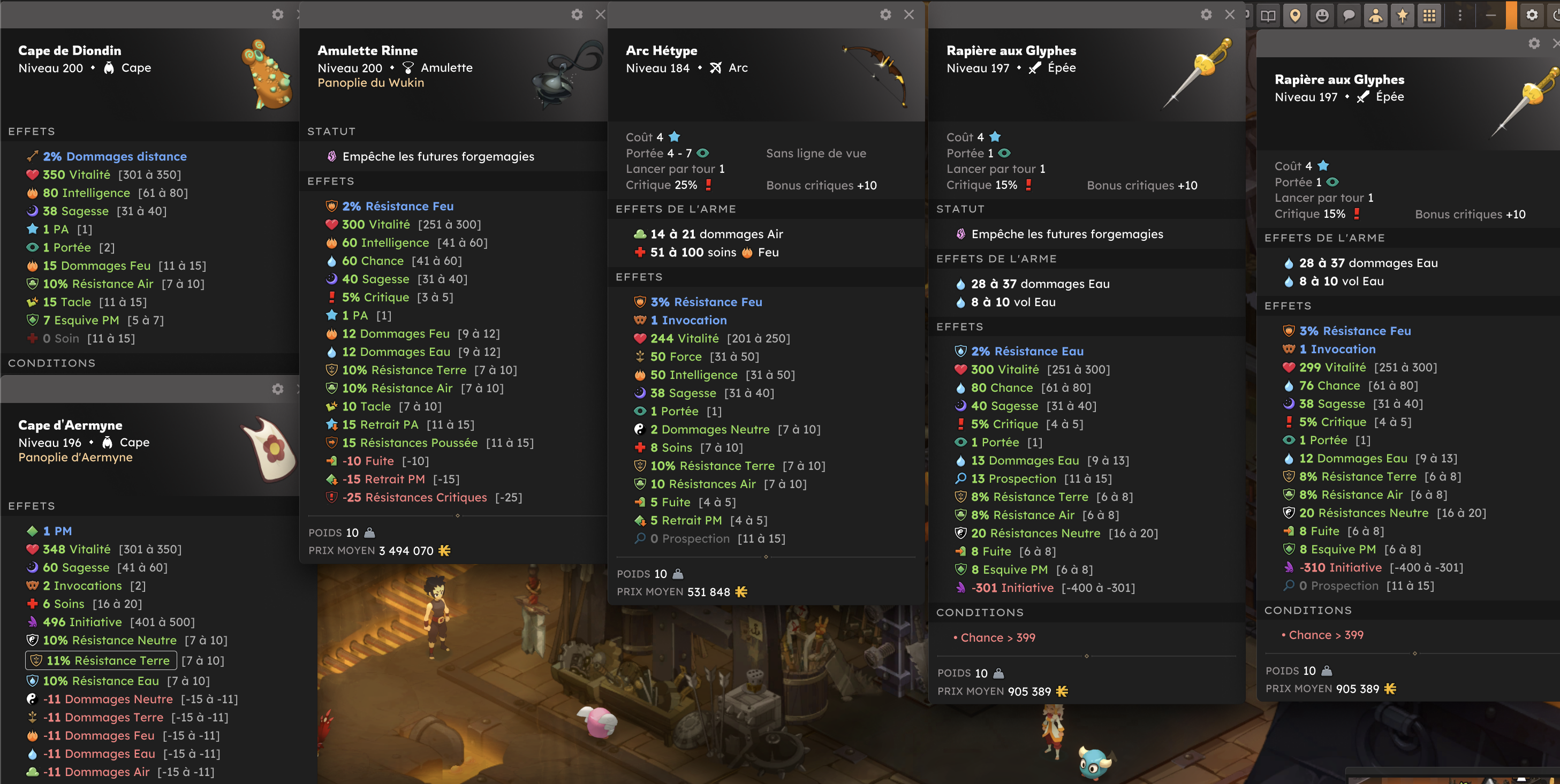Click the power icon at toolbar edge
Screen dimensions: 1560x784
pos(1555,15)
